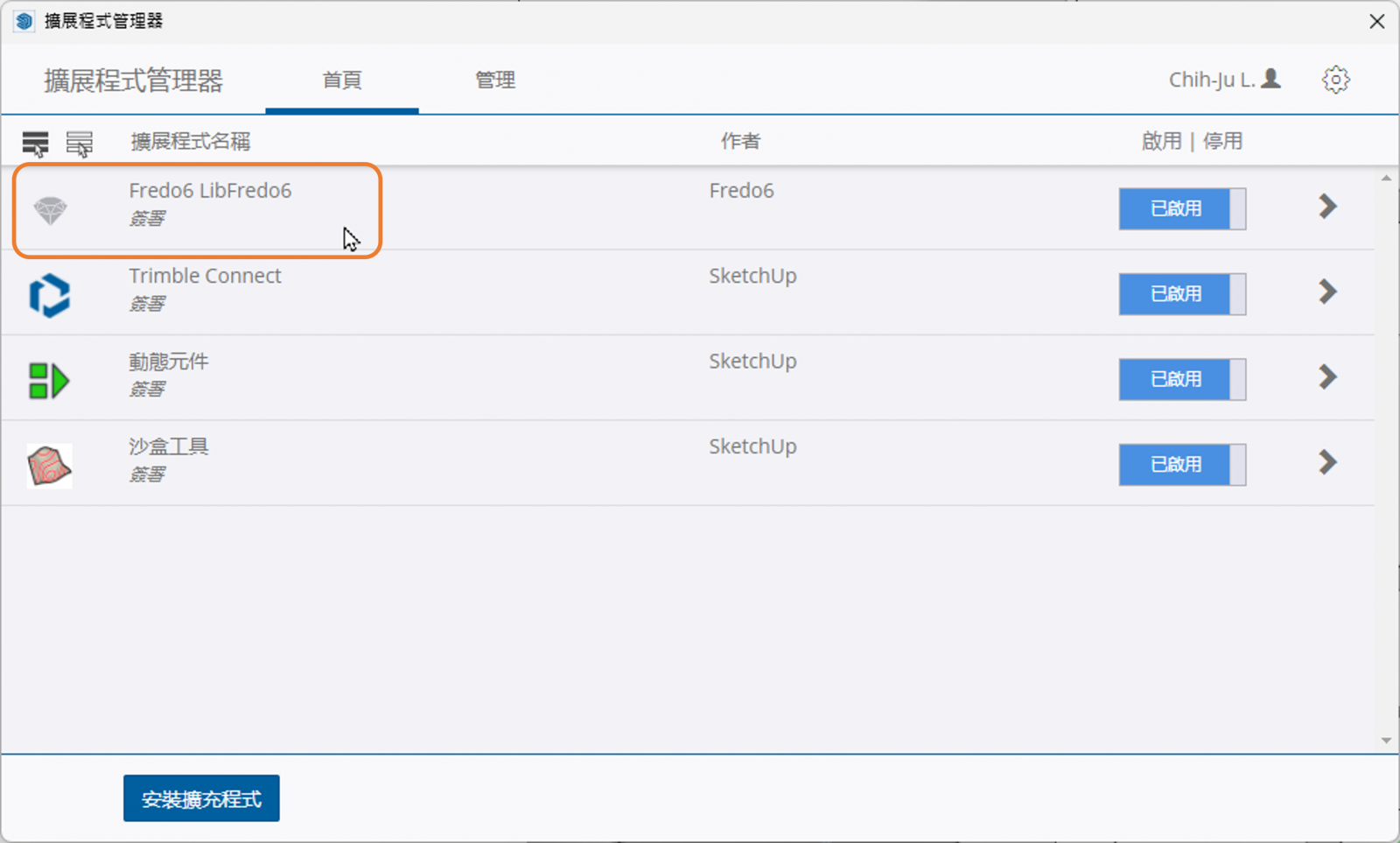Click the 沙盒工具 terrain icon

coord(49,466)
